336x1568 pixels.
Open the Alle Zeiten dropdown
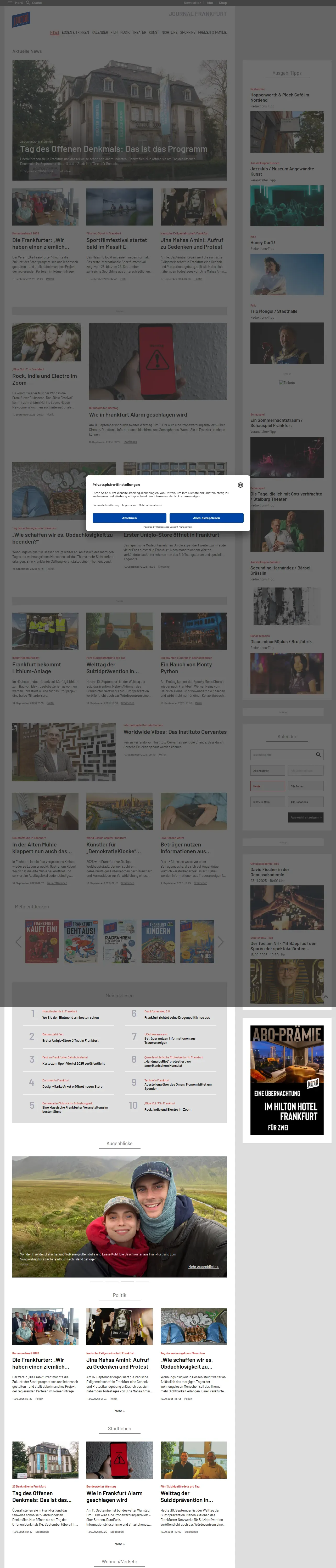(305, 786)
